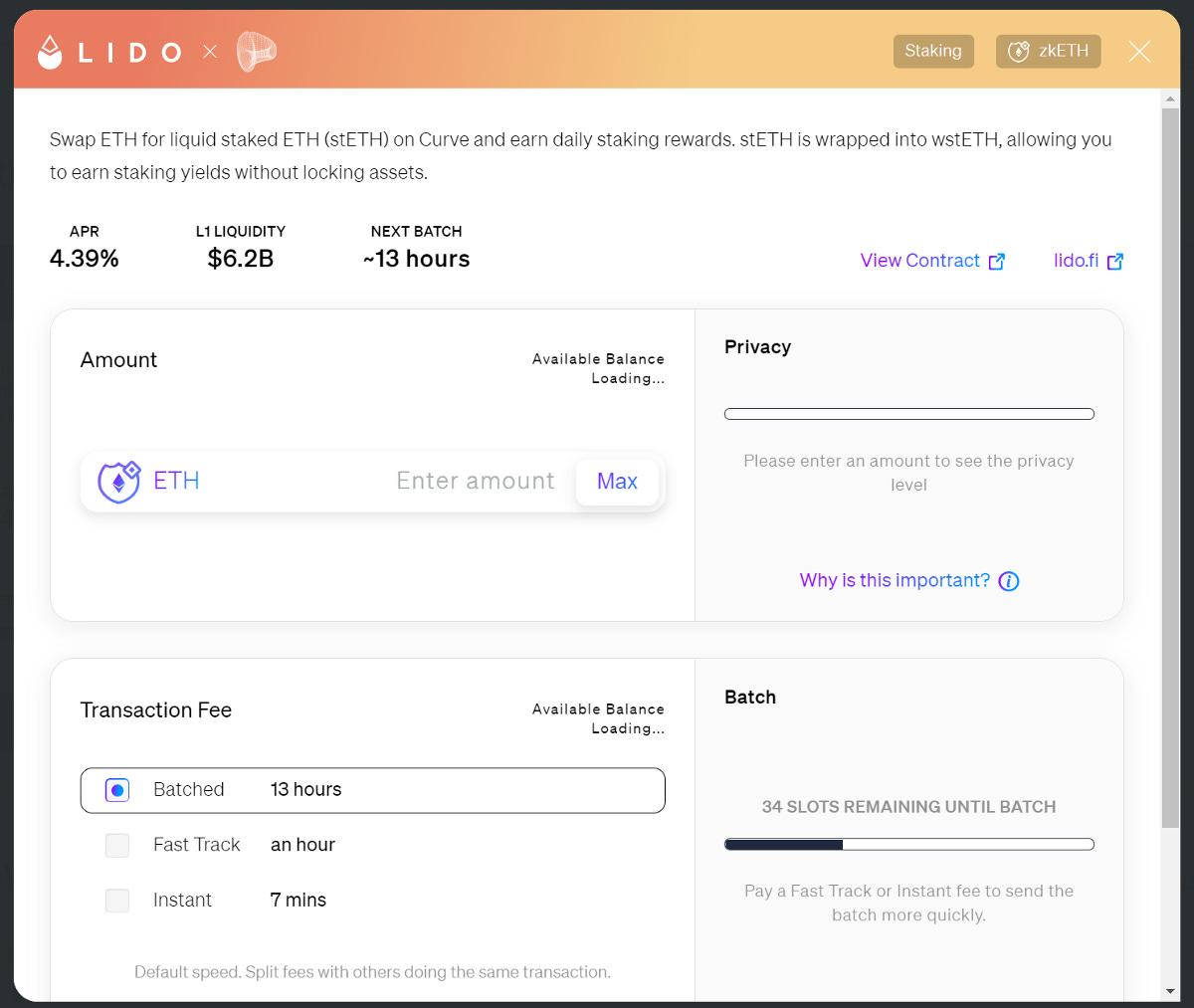
Task: Open the zkETH token selector
Action: click(1048, 51)
